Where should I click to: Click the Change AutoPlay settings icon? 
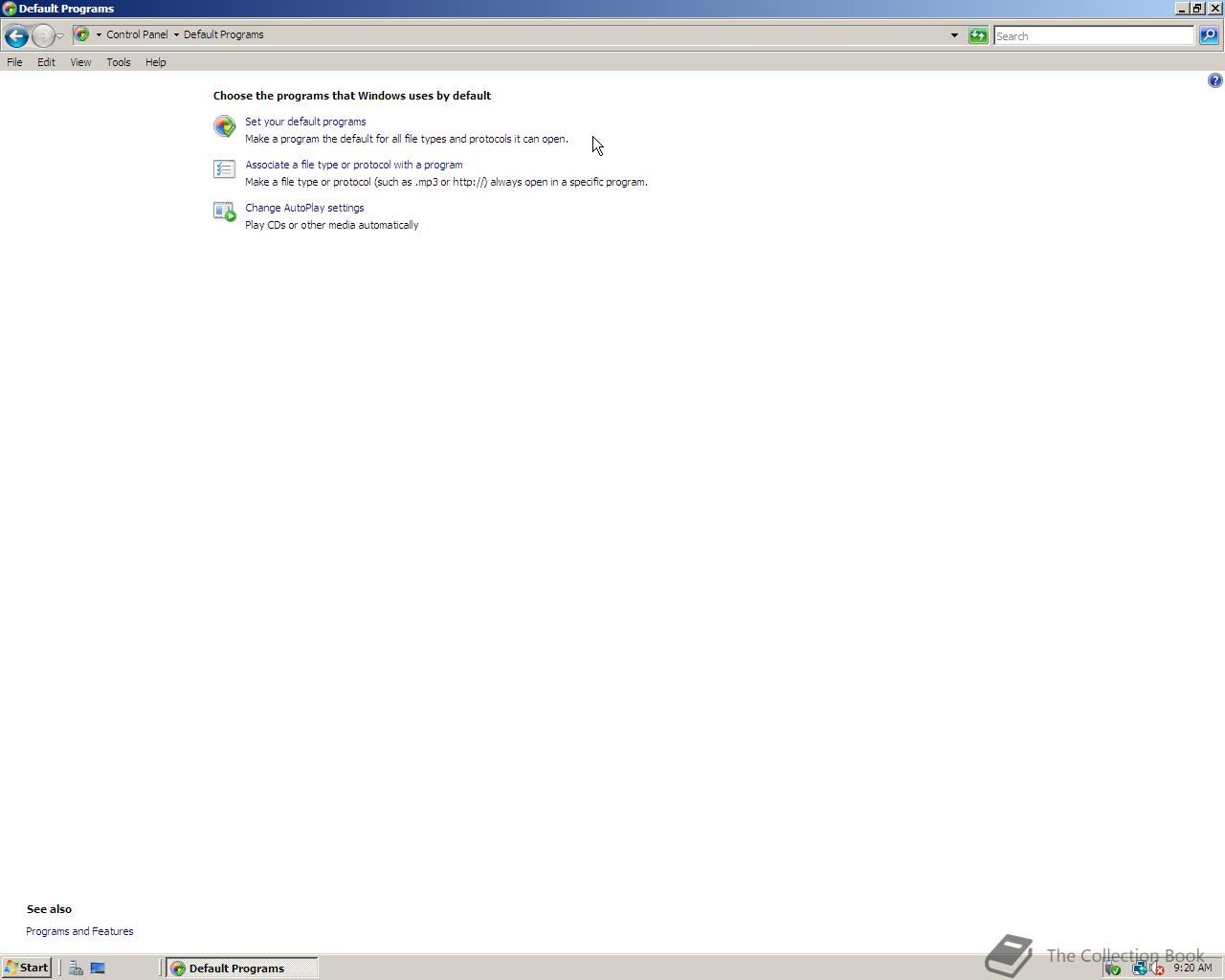click(224, 212)
